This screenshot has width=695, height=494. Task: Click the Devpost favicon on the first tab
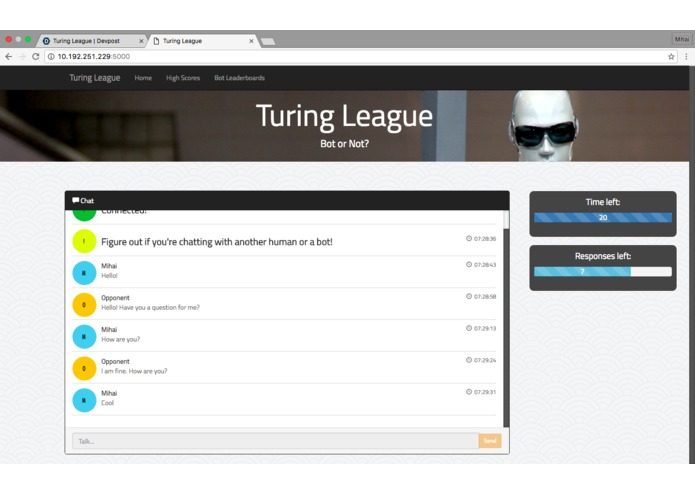tap(46, 41)
